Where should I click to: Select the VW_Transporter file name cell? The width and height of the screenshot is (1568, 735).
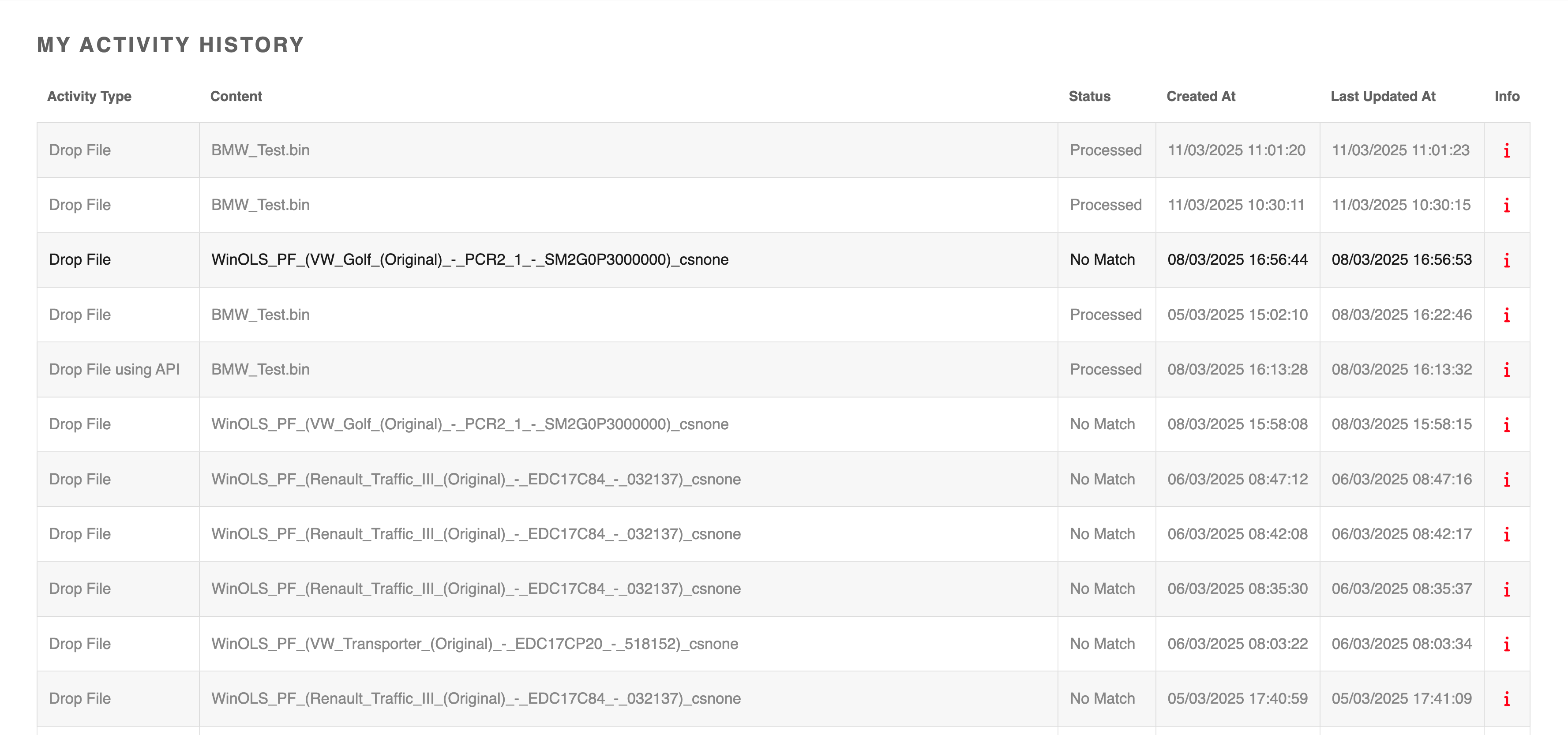475,644
